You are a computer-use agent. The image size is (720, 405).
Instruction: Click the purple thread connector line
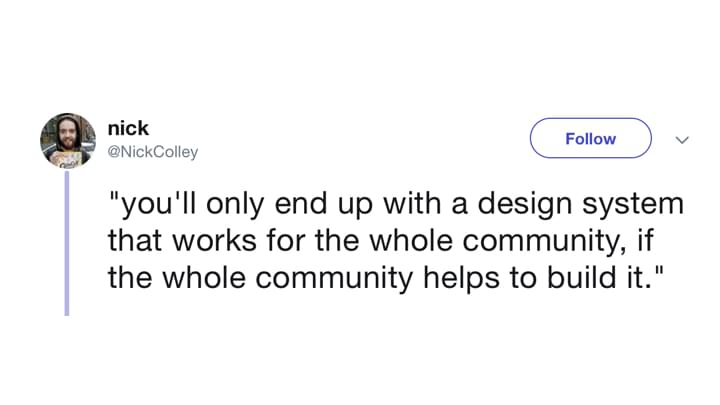tap(67, 243)
